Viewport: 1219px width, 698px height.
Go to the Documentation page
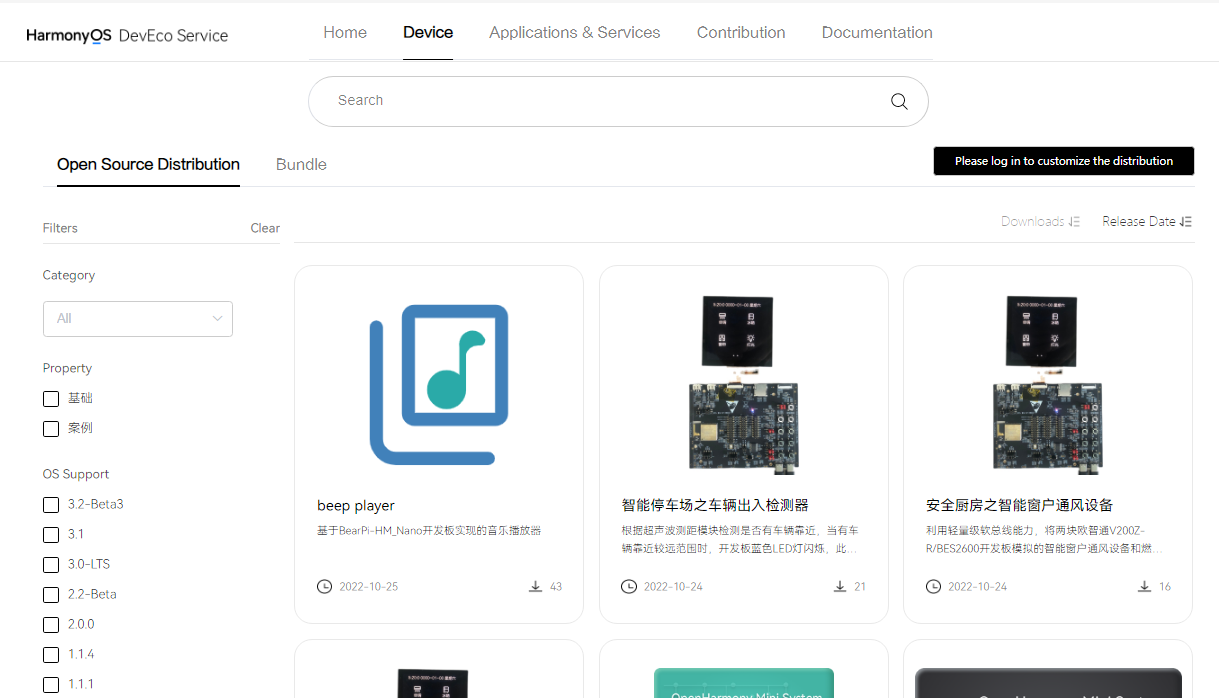pos(877,33)
